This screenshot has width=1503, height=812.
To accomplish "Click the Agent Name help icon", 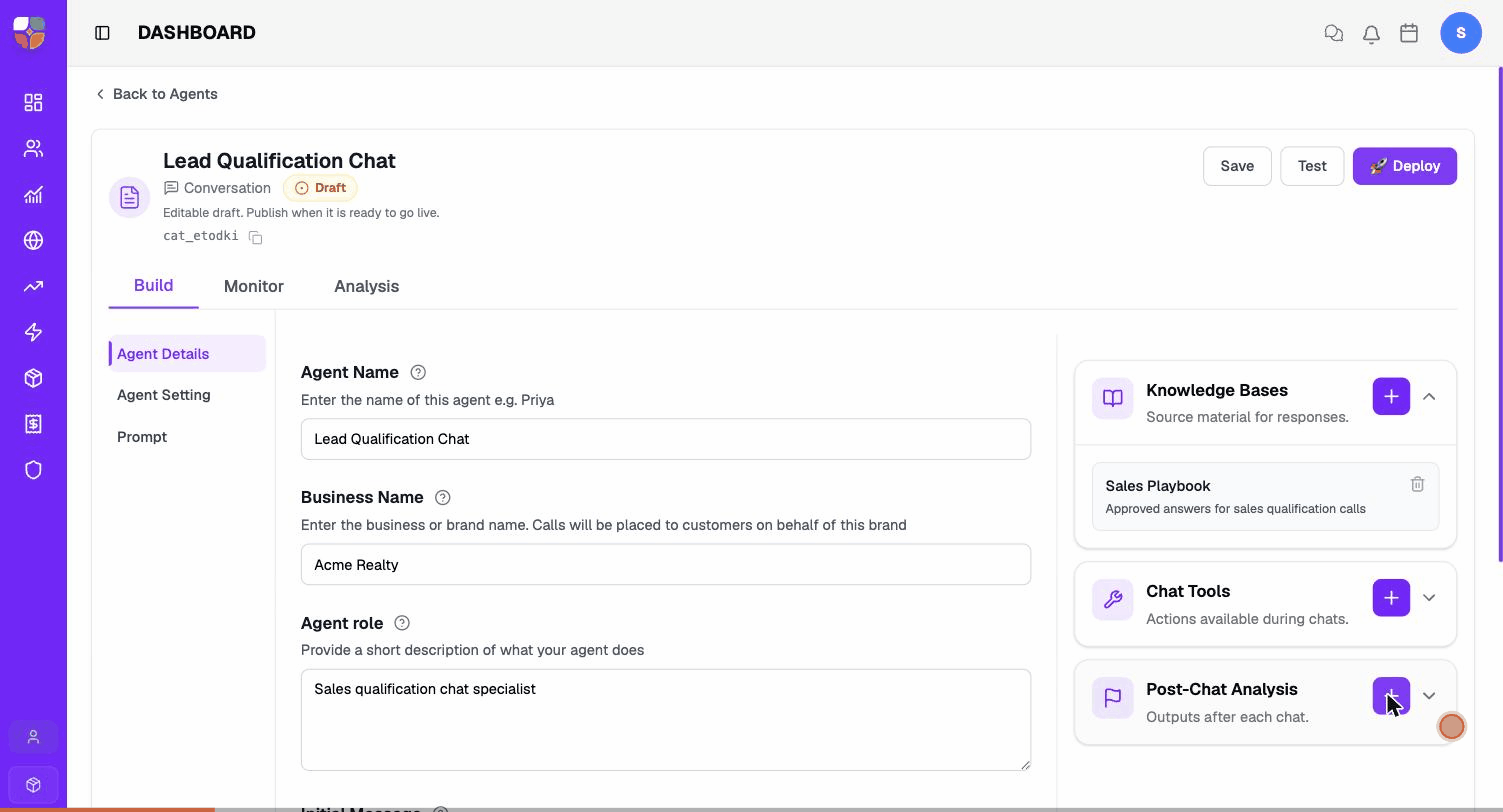I will (418, 372).
